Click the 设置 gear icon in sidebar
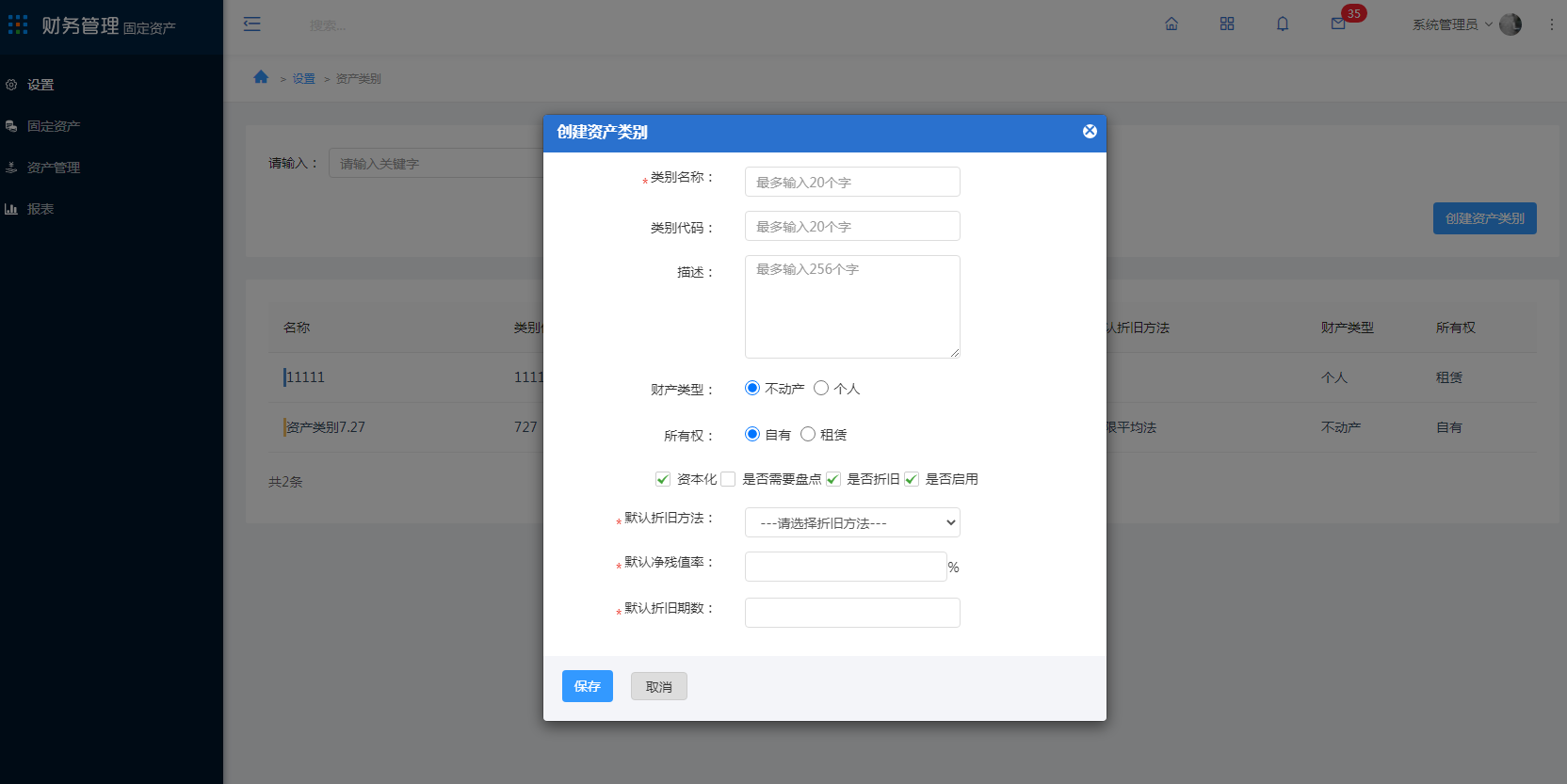 [x=11, y=85]
